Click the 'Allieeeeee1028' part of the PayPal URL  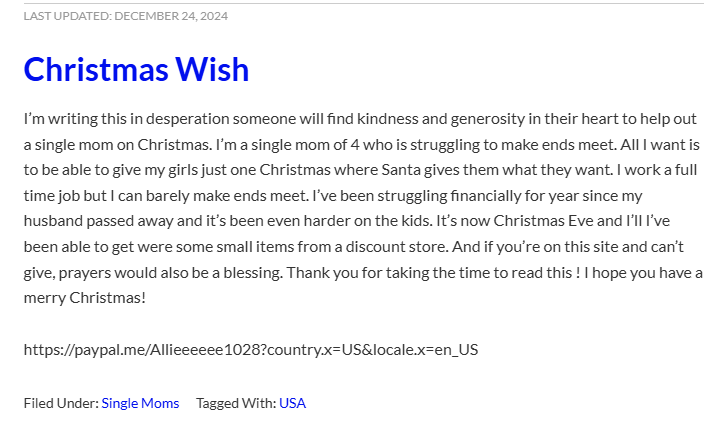point(206,350)
